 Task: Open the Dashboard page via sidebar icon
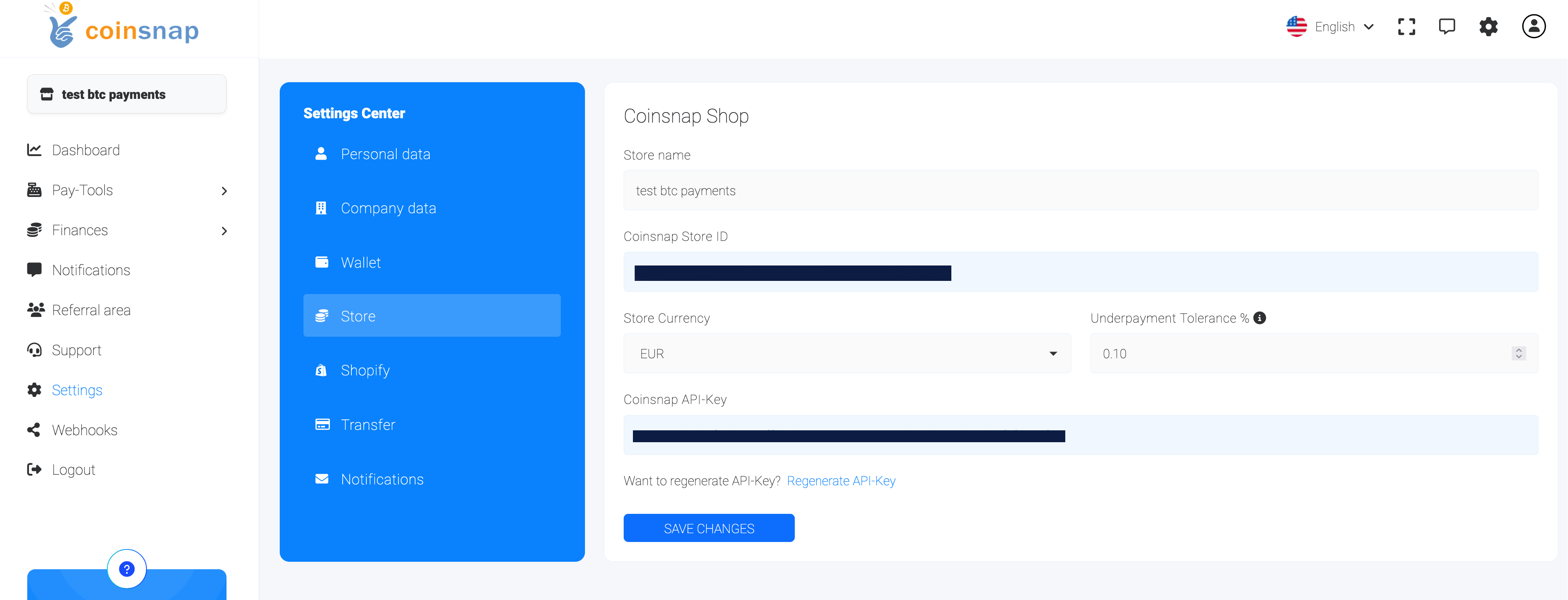point(35,150)
